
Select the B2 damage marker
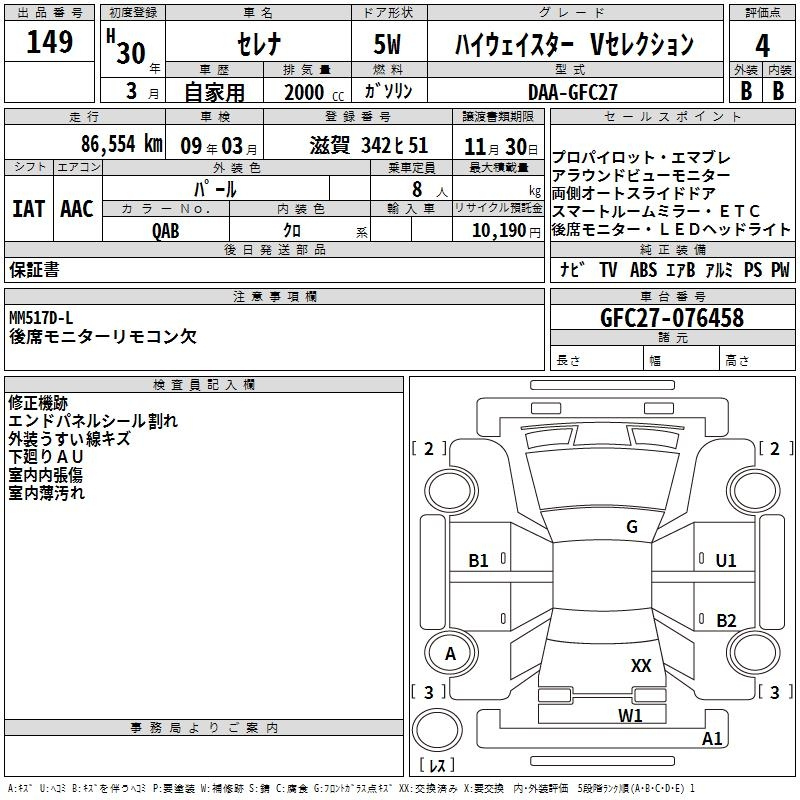pos(726,620)
